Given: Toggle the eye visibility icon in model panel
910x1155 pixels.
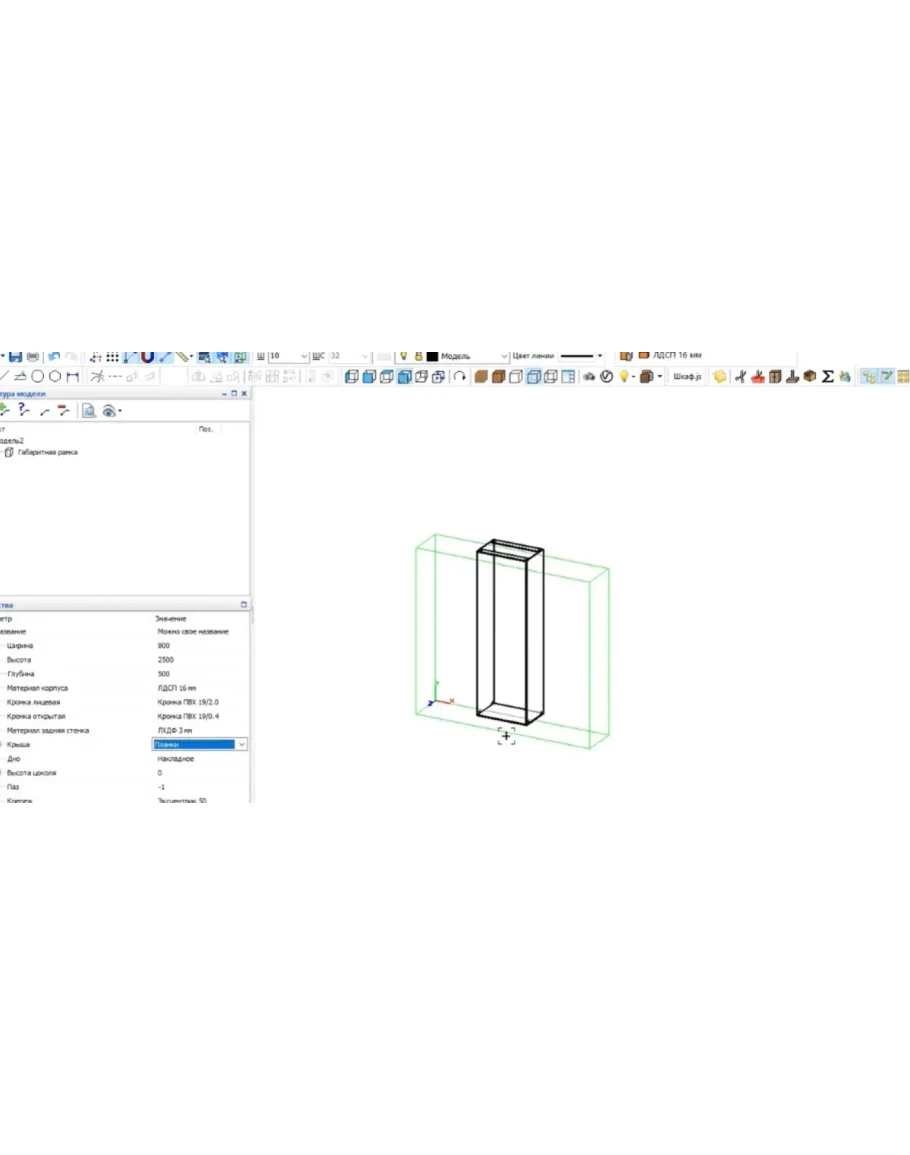Looking at the screenshot, I should coord(110,410).
